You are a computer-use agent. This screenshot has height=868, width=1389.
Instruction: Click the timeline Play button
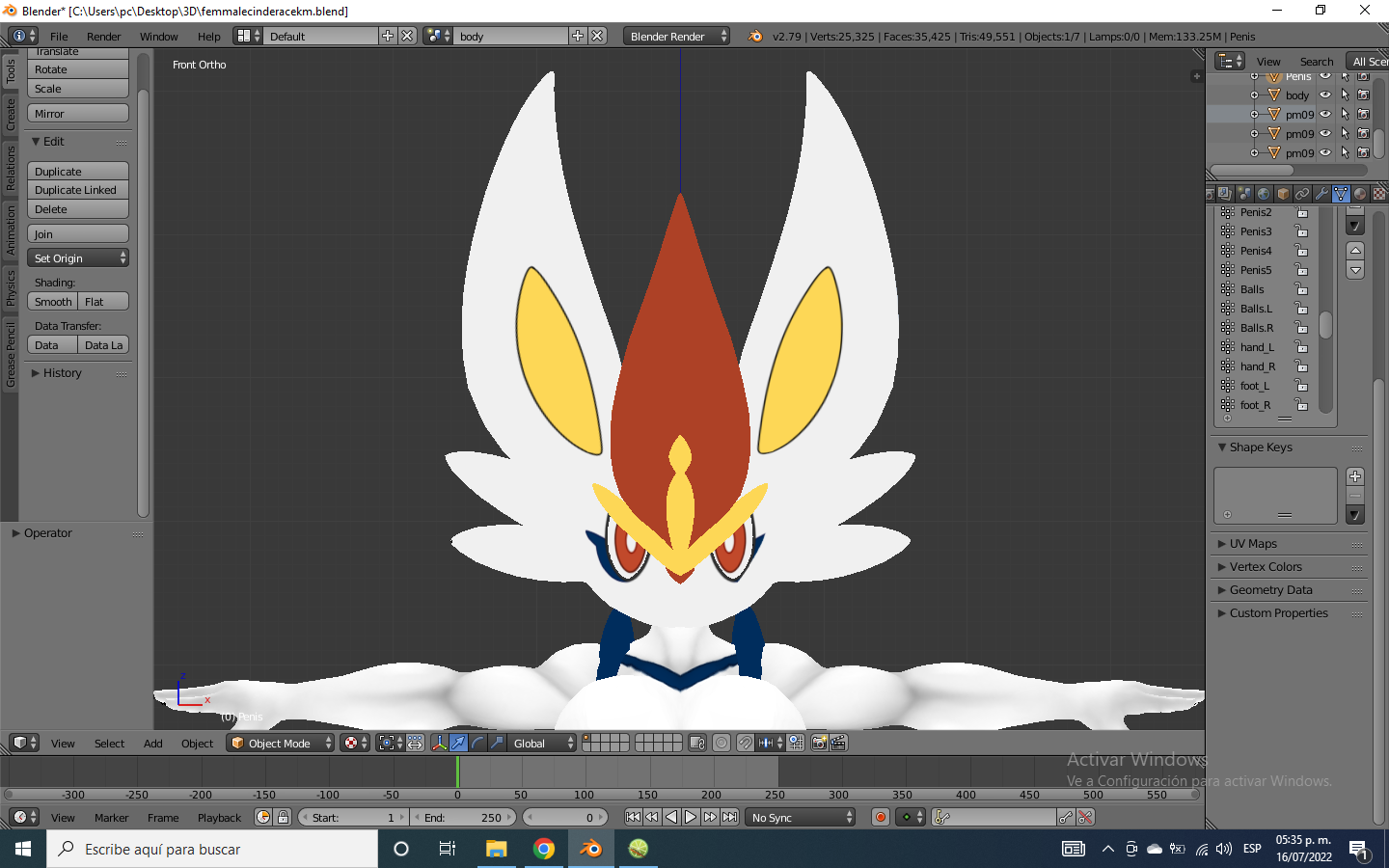691,817
